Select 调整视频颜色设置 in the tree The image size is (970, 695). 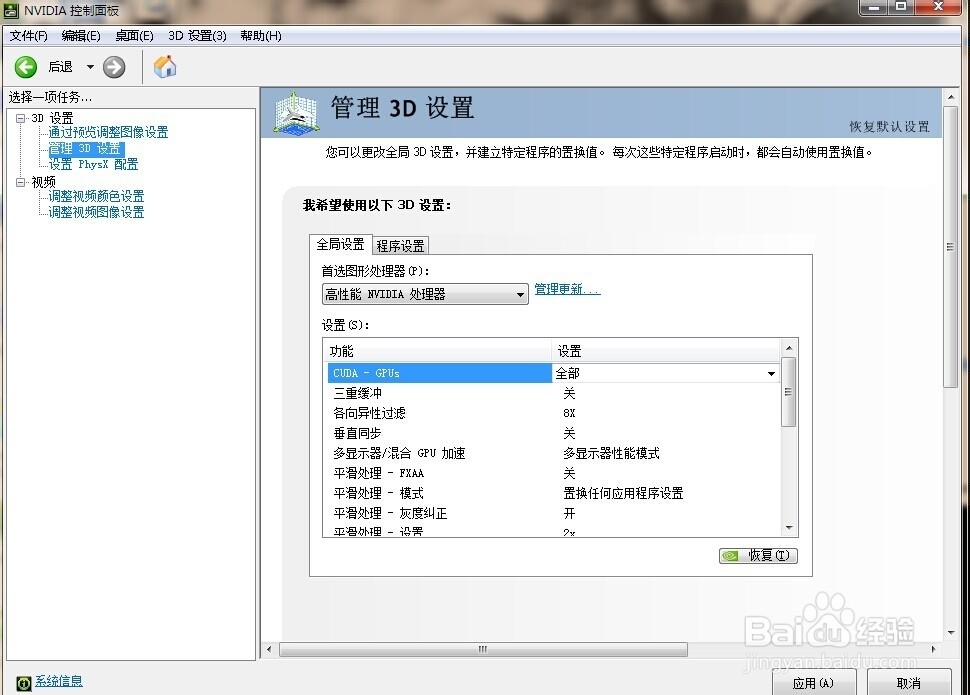point(97,197)
